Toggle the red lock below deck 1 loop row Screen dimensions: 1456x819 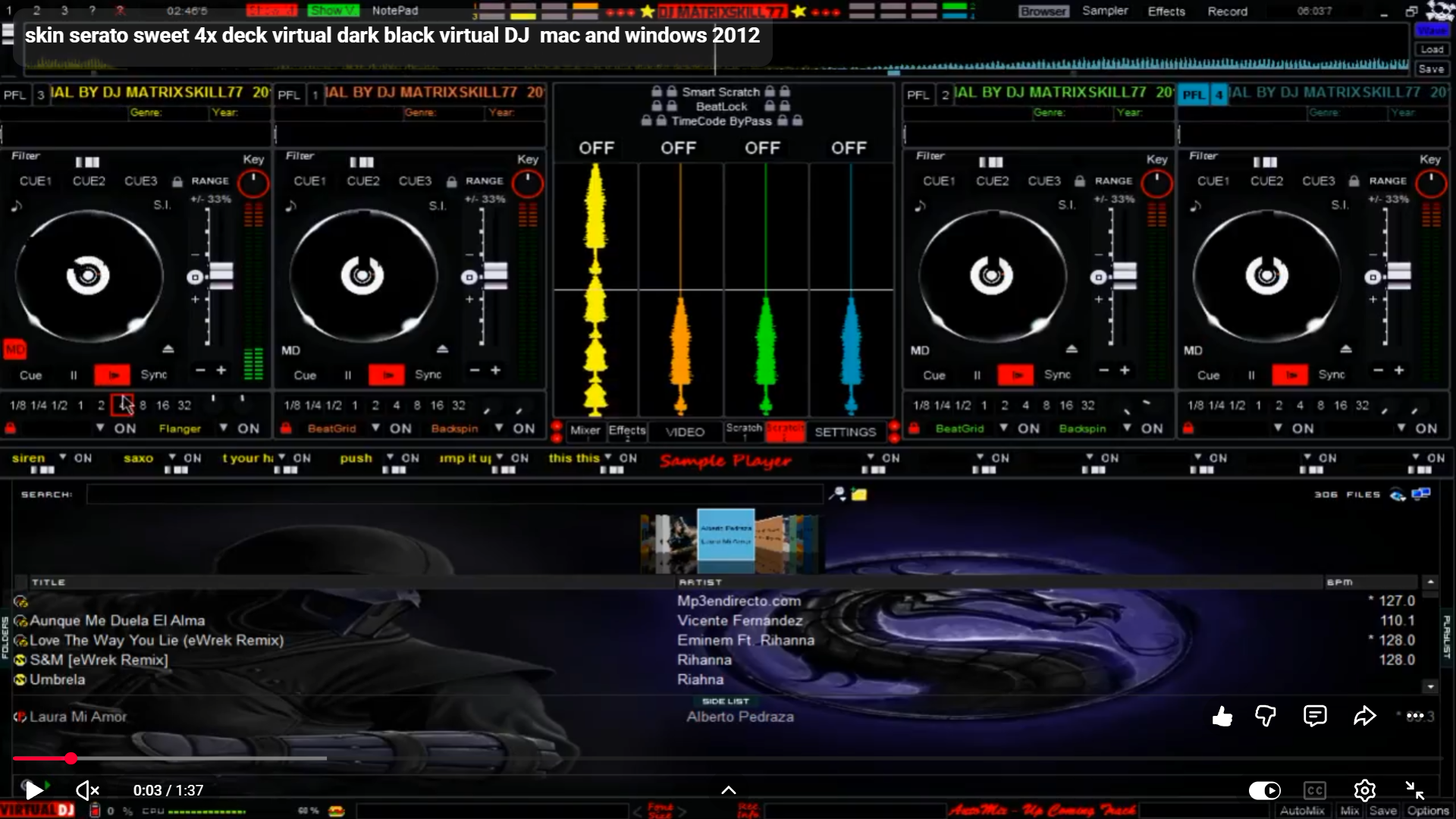click(286, 428)
